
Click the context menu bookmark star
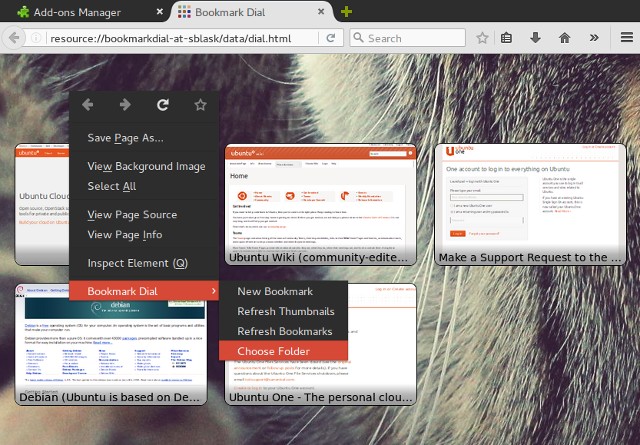200,105
